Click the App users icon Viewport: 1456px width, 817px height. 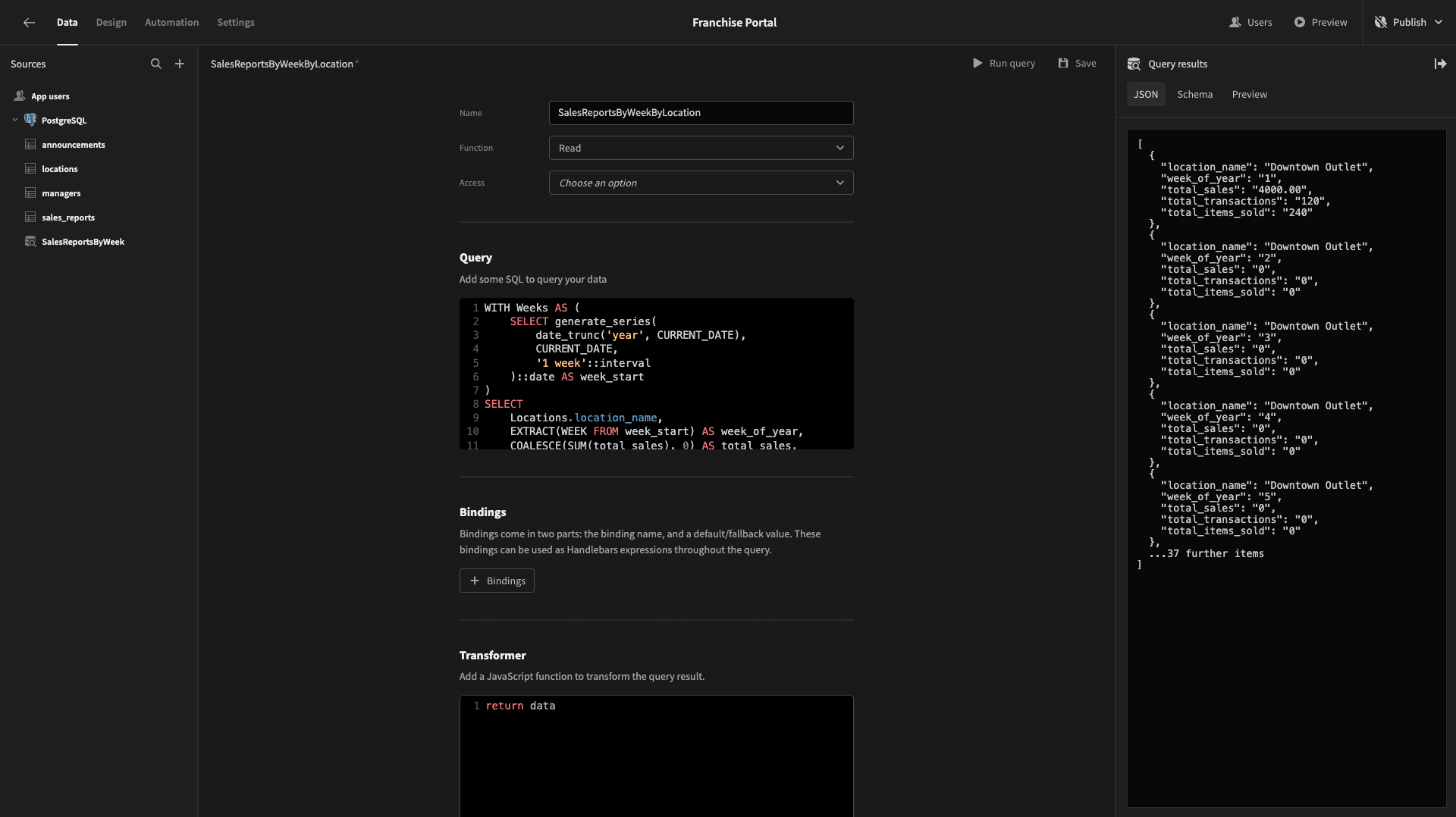pyautogui.click(x=20, y=96)
